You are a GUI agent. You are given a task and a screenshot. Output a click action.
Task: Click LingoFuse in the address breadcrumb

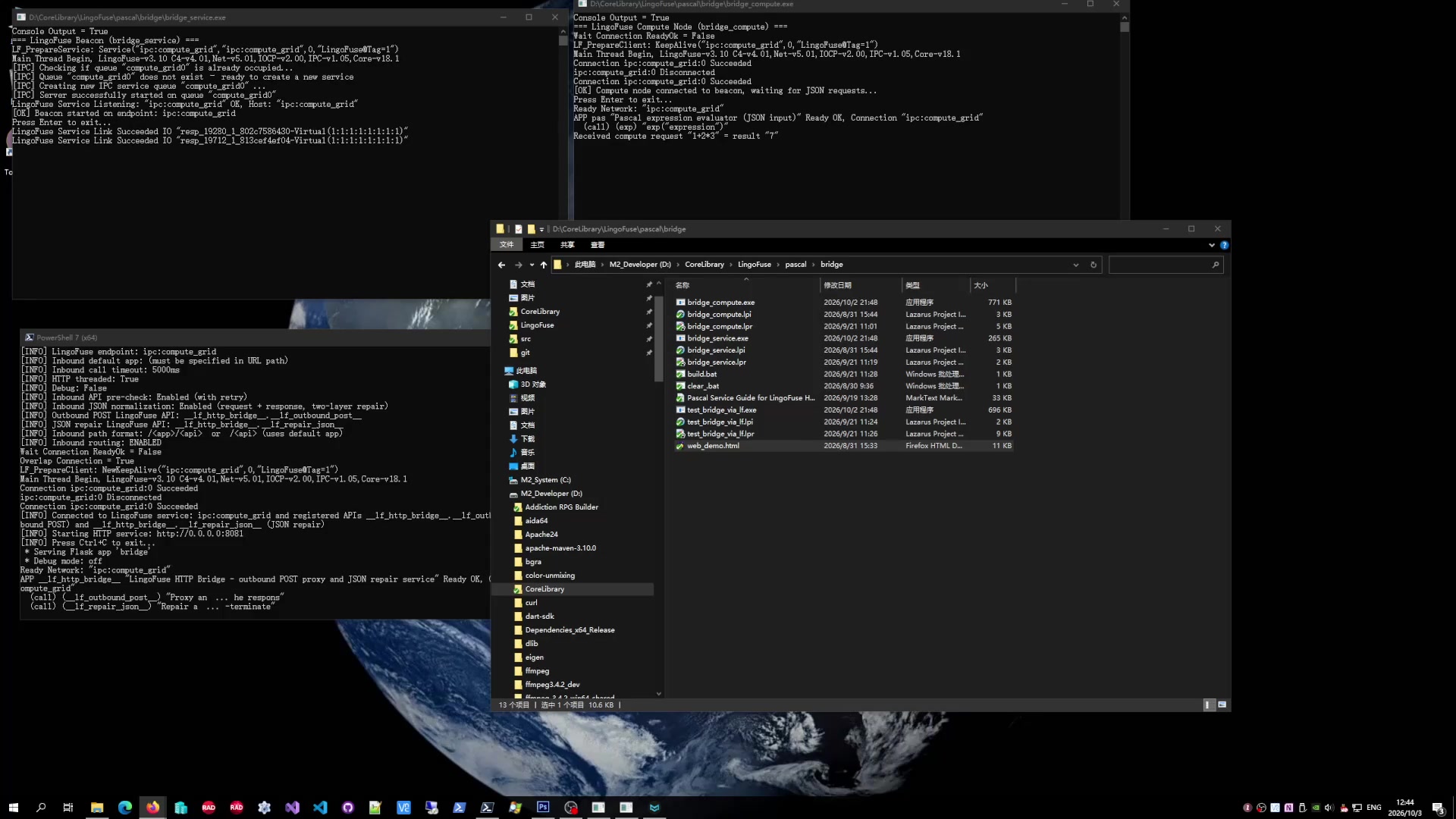[x=755, y=265]
